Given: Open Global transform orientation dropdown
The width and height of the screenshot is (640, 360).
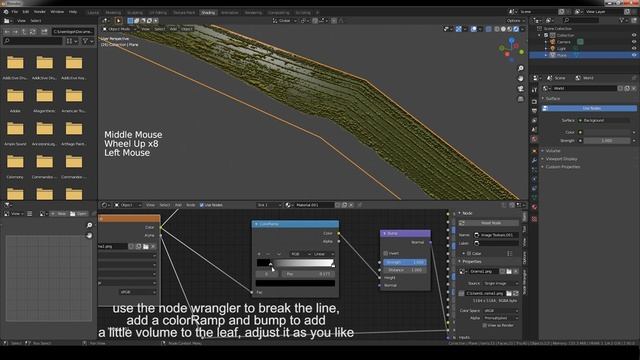Looking at the screenshot, I should pos(284,20).
